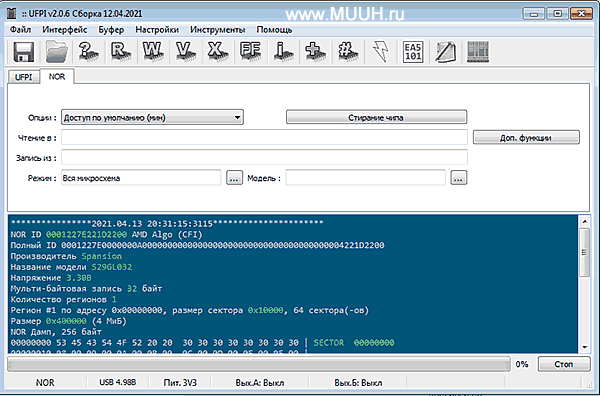Click the browse button next to Режим
The height and width of the screenshot is (396, 600).
[x=234, y=178]
